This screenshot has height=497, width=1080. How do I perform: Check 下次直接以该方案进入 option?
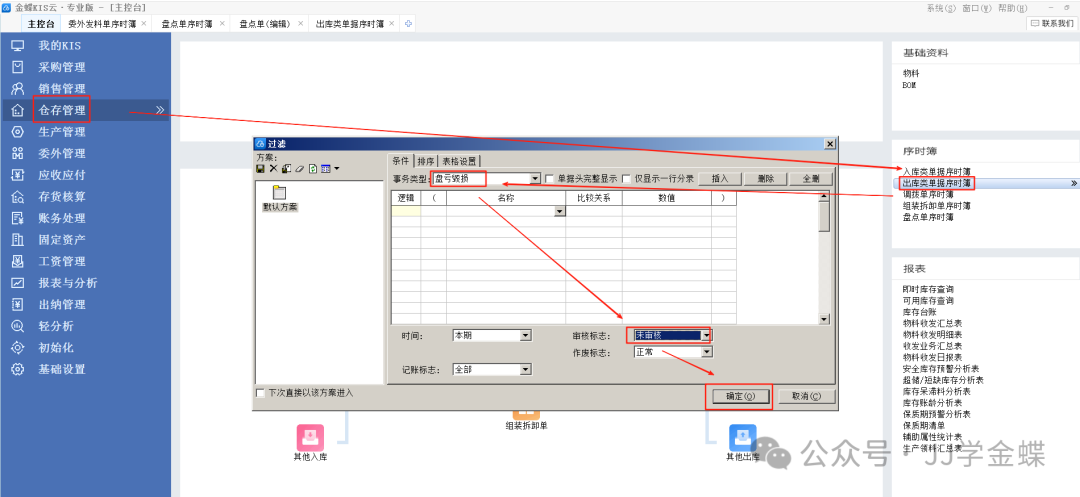point(262,393)
